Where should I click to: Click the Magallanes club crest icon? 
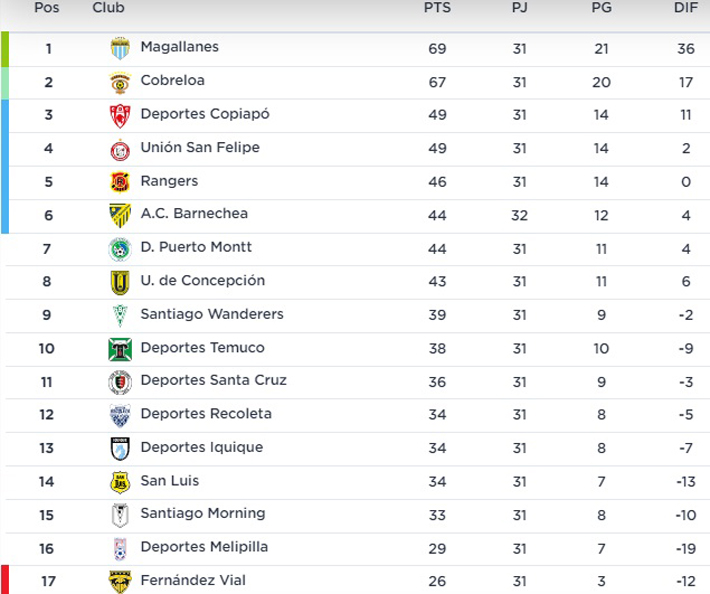120,48
